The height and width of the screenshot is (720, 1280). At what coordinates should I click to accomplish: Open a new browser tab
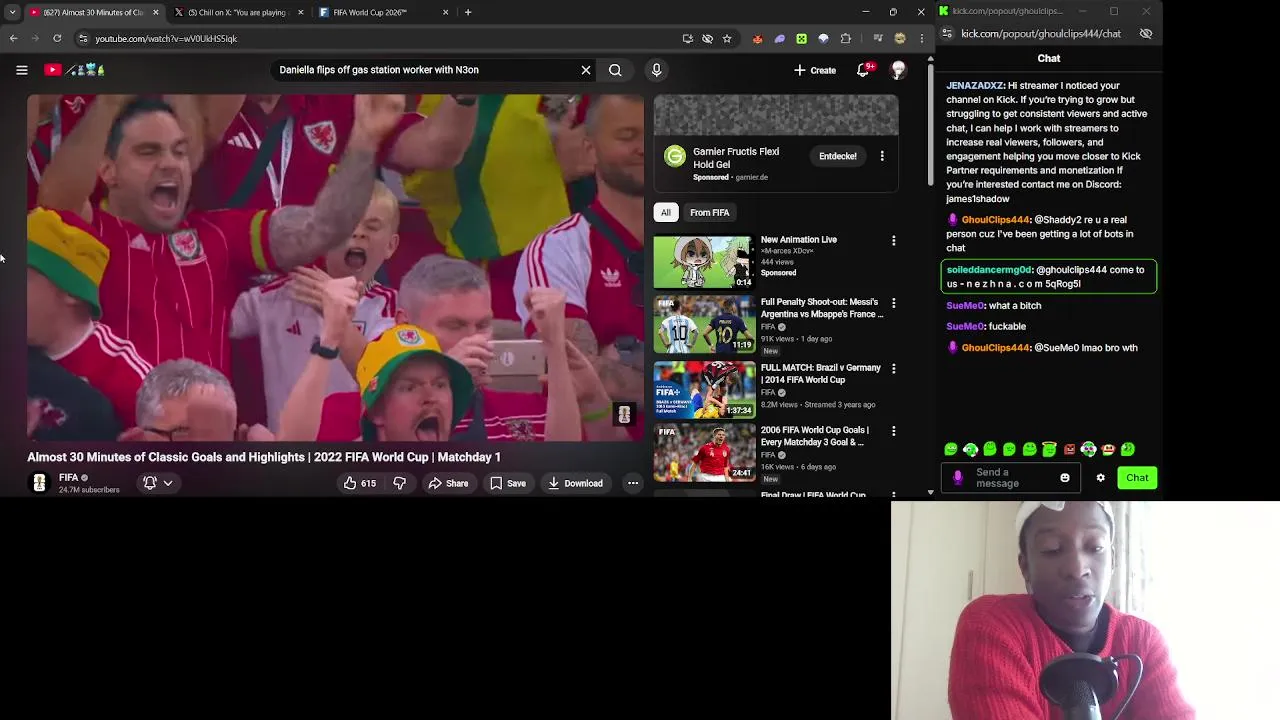click(468, 12)
